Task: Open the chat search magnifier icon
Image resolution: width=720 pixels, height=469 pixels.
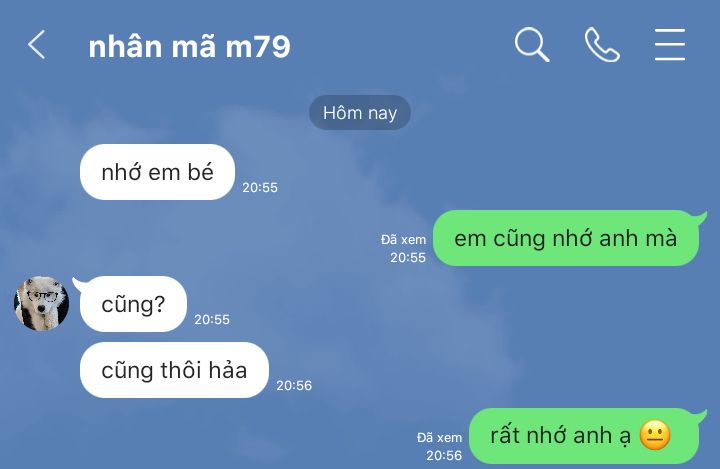Action: pyautogui.click(x=532, y=45)
